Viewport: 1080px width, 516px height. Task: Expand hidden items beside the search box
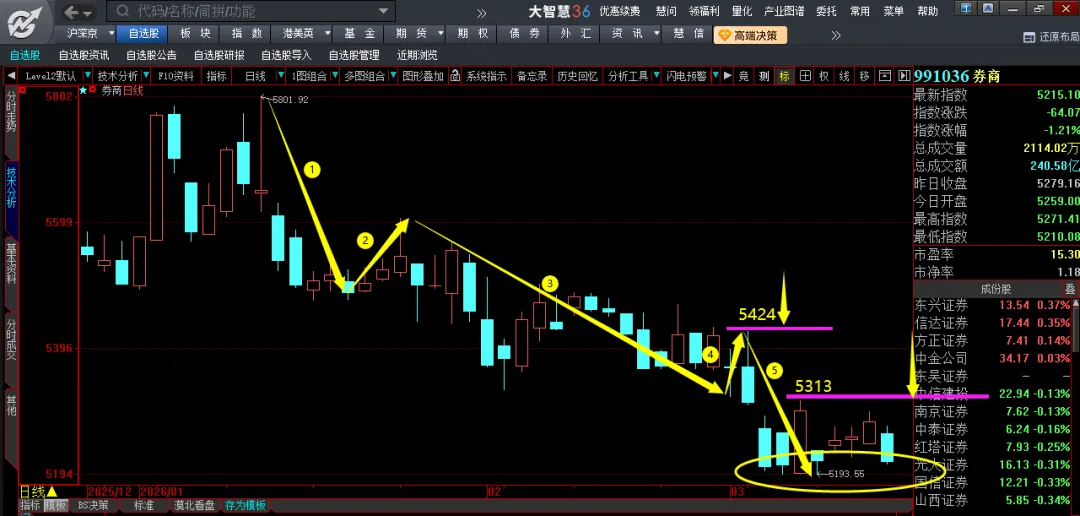point(481,12)
